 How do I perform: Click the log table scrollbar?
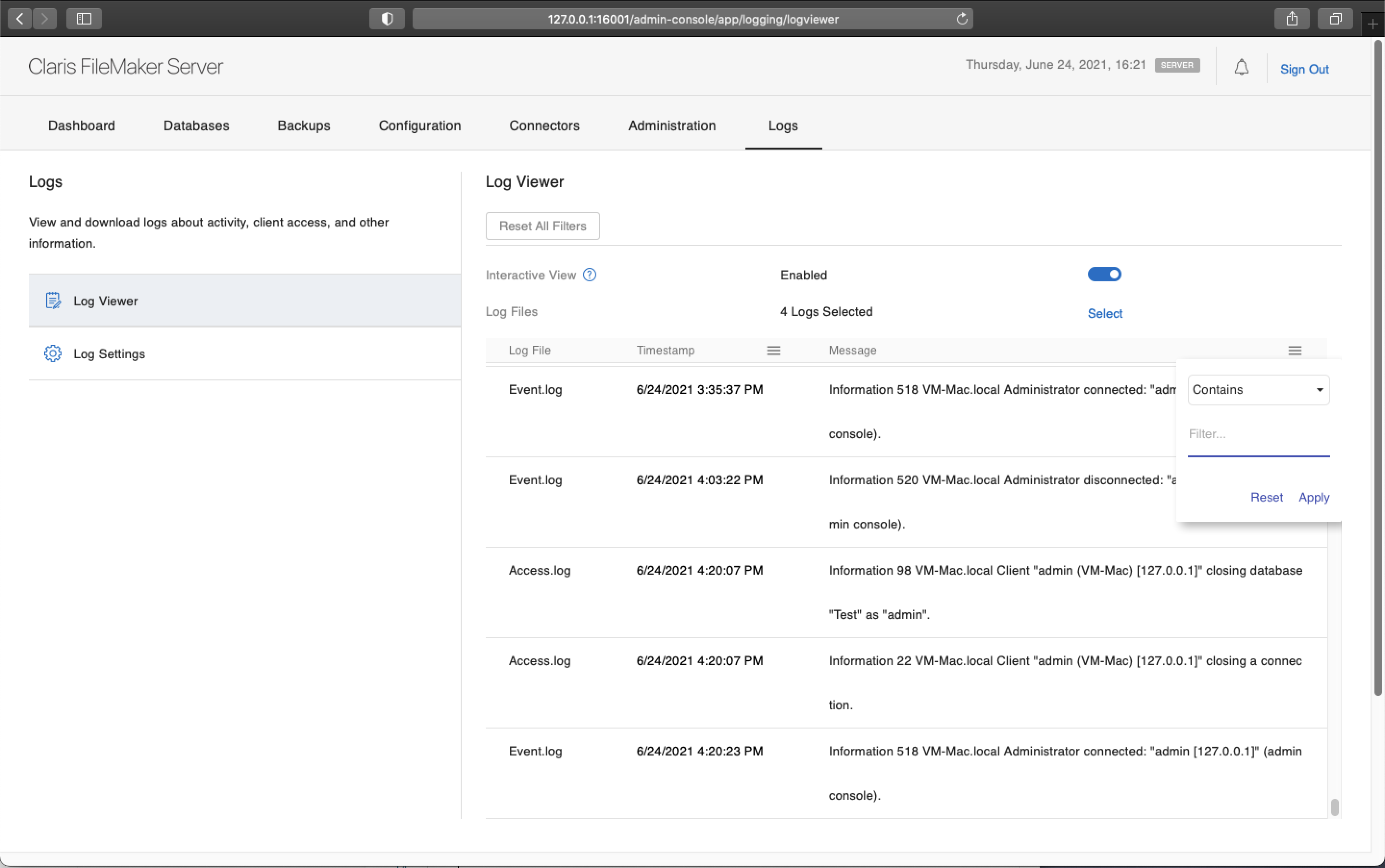click(1334, 806)
